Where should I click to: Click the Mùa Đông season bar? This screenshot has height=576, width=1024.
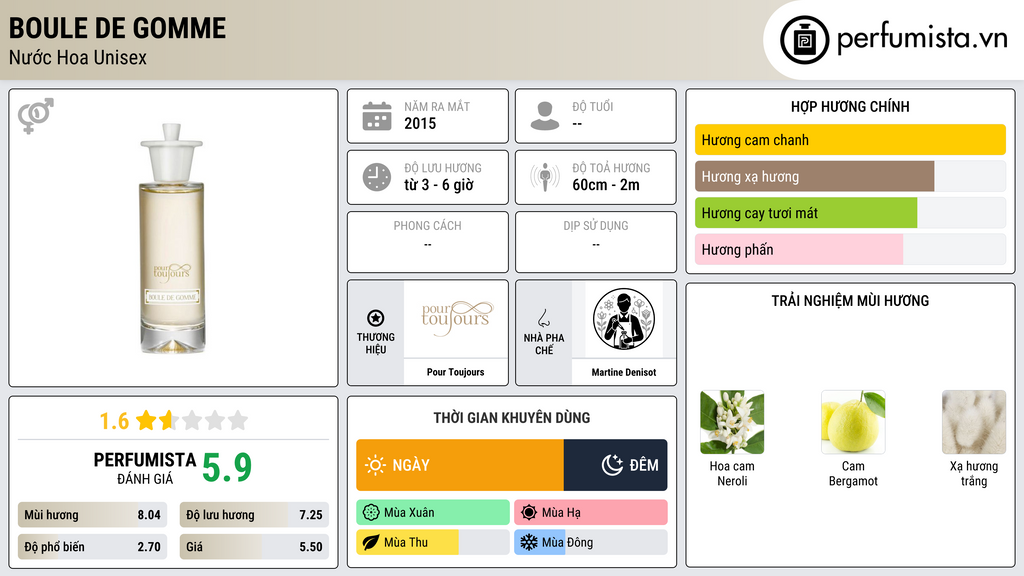pos(591,542)
